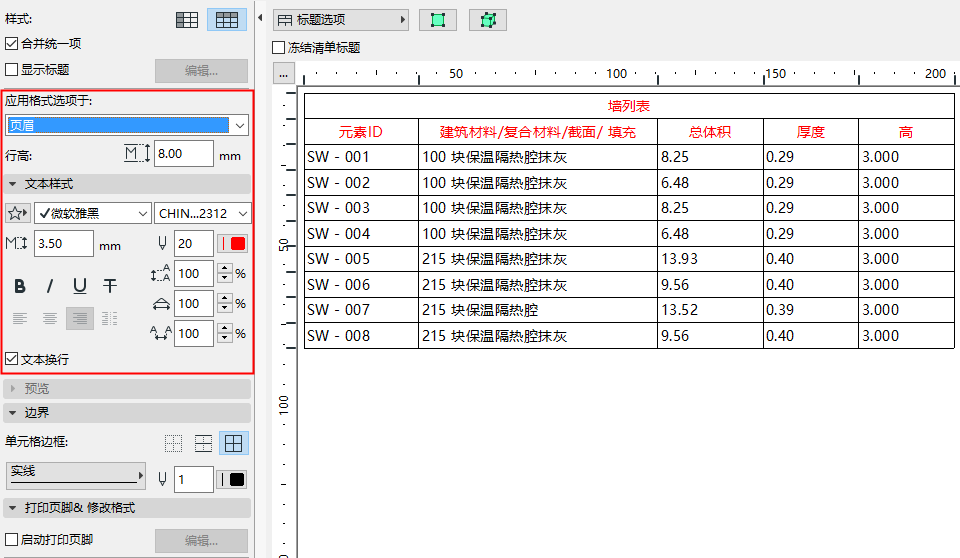Click the 编辑... button beside 启动打印页脚

pyautogui.click(x=201, y=540)
